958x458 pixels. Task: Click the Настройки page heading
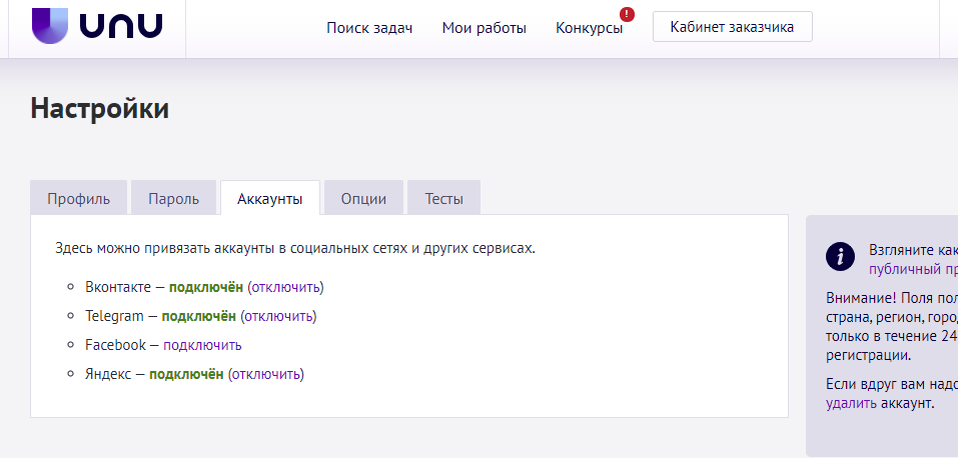(x=100, y=109)
